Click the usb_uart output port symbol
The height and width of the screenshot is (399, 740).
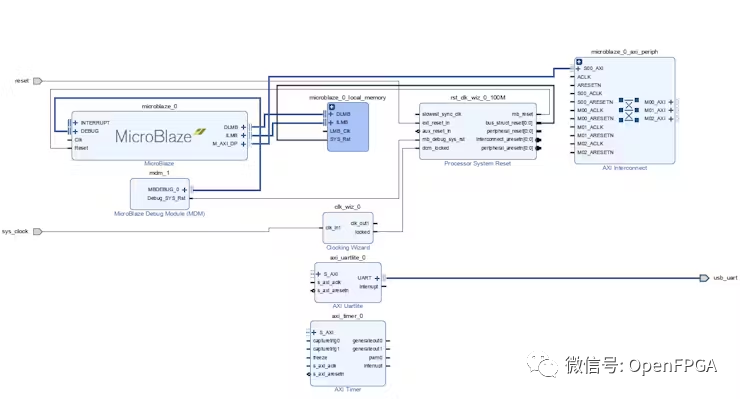[704, 278]
